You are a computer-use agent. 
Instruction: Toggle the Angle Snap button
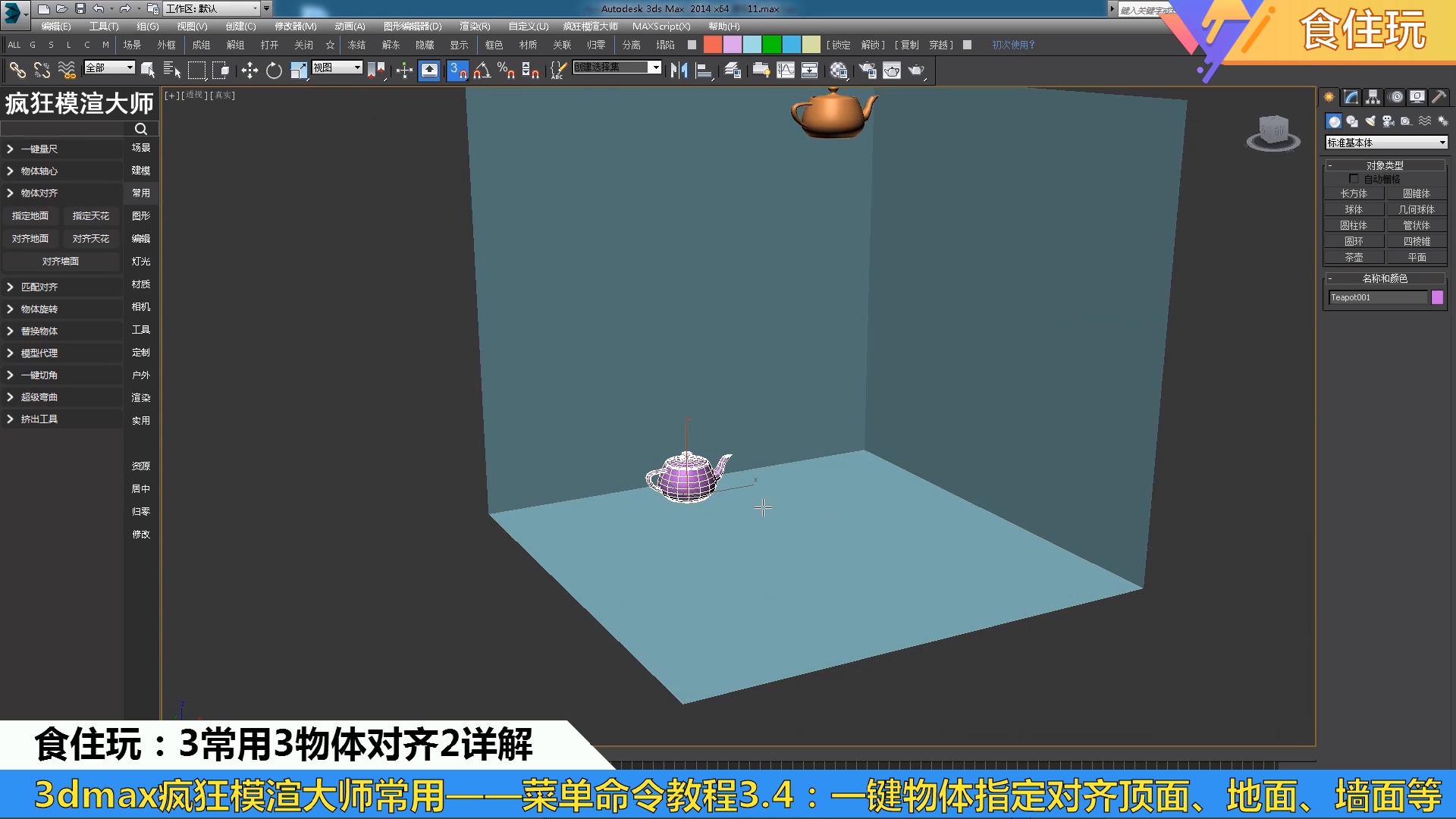click(x=482, y=71)
